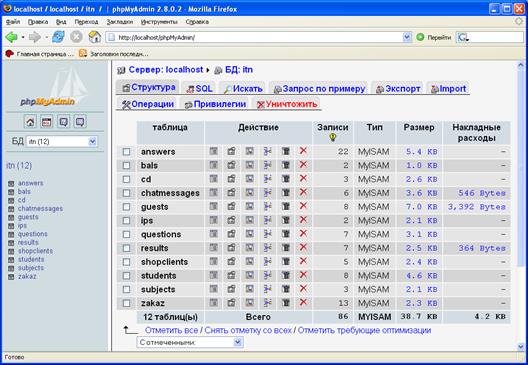Click the lightbulb hint icon under Записи
This screenshot has height=365, width=528.
click(333, 137)
